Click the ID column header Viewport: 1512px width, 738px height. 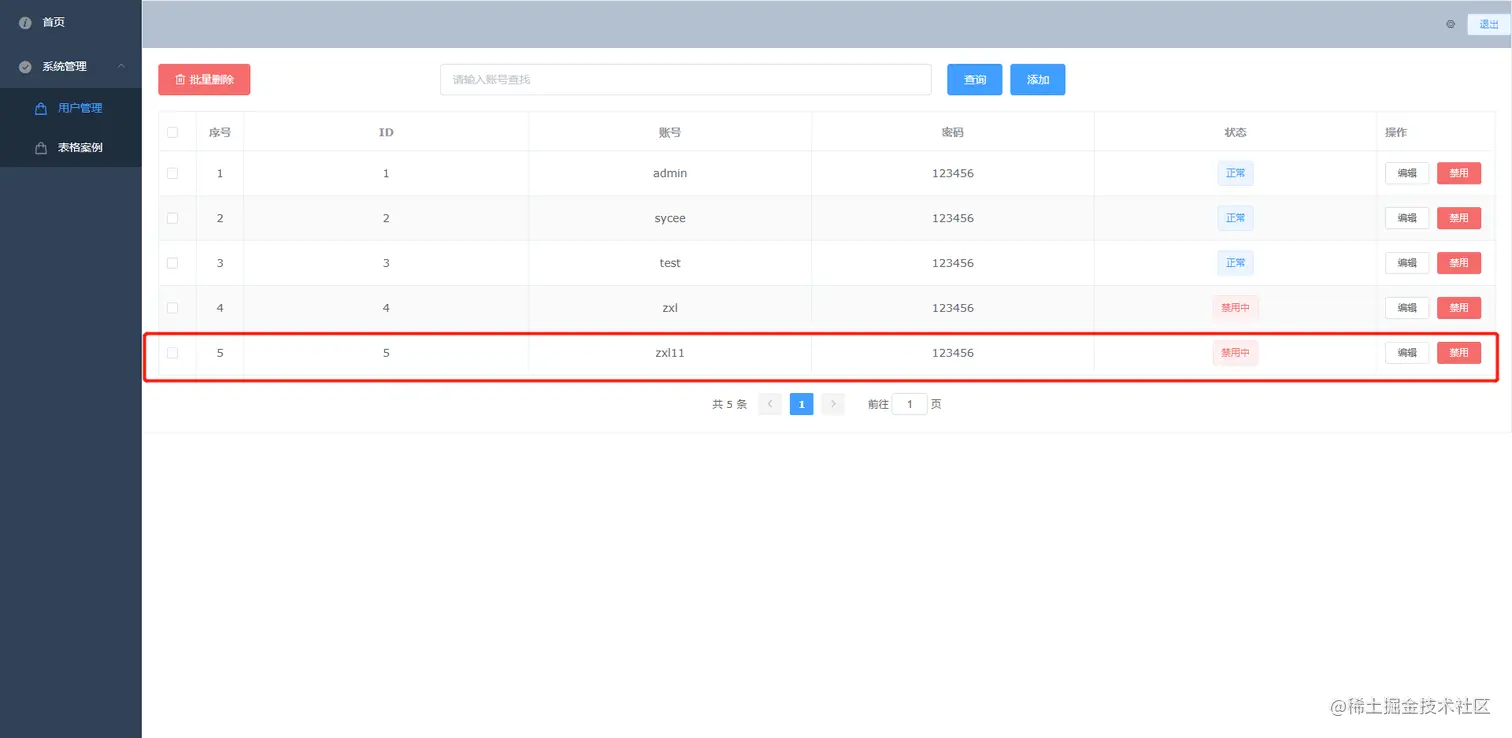(386, 132)
